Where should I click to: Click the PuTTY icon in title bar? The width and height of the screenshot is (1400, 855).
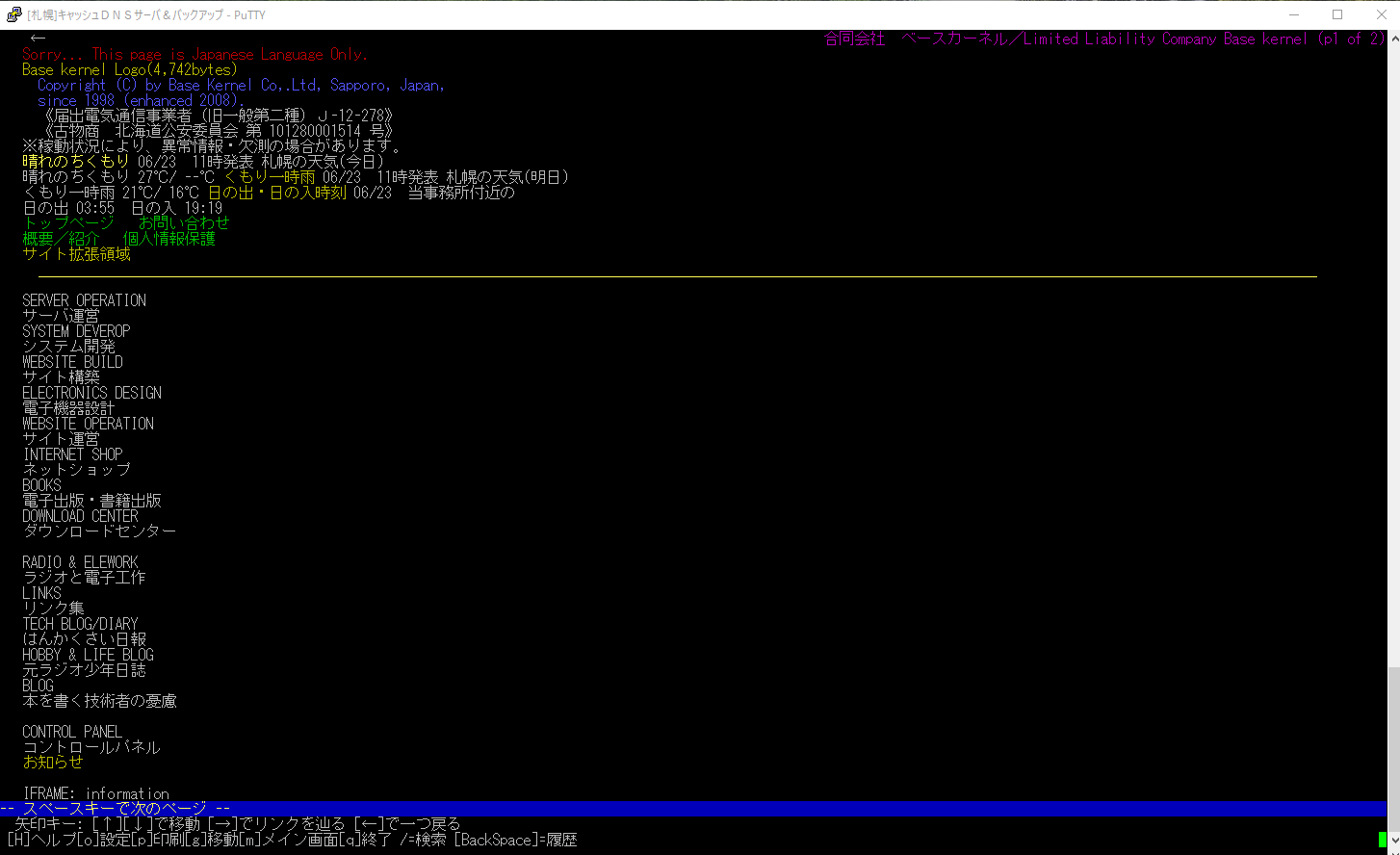[13, 14]
